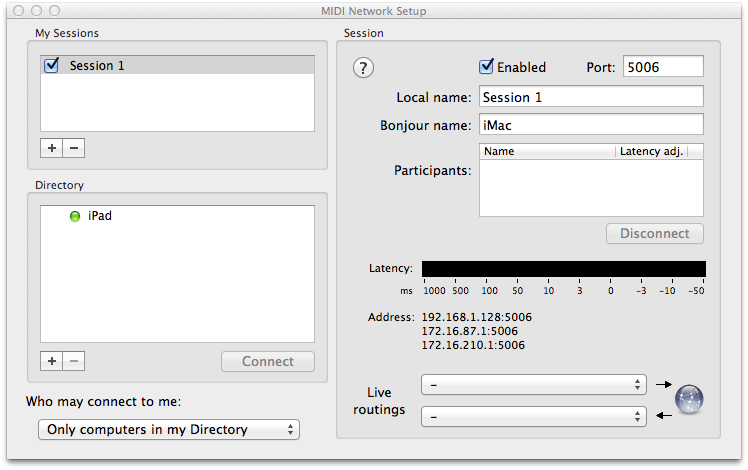Select iPad in the Directory list
This screenshot has width=748, height=470.
coord(177,216)
